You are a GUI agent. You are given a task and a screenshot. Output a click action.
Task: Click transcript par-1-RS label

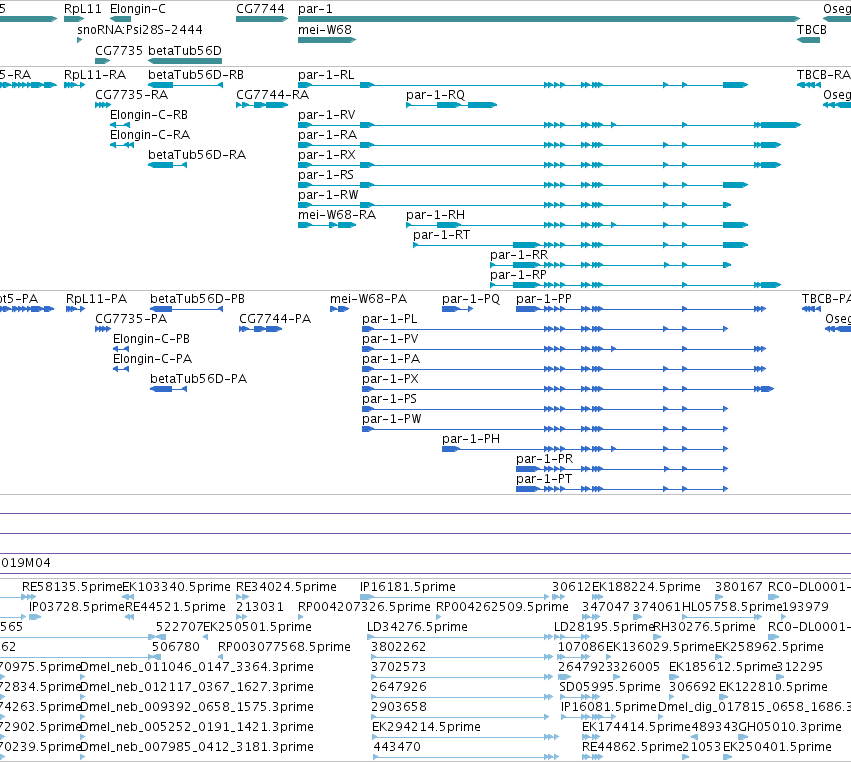pyautogui.click(x=326, y=175)
